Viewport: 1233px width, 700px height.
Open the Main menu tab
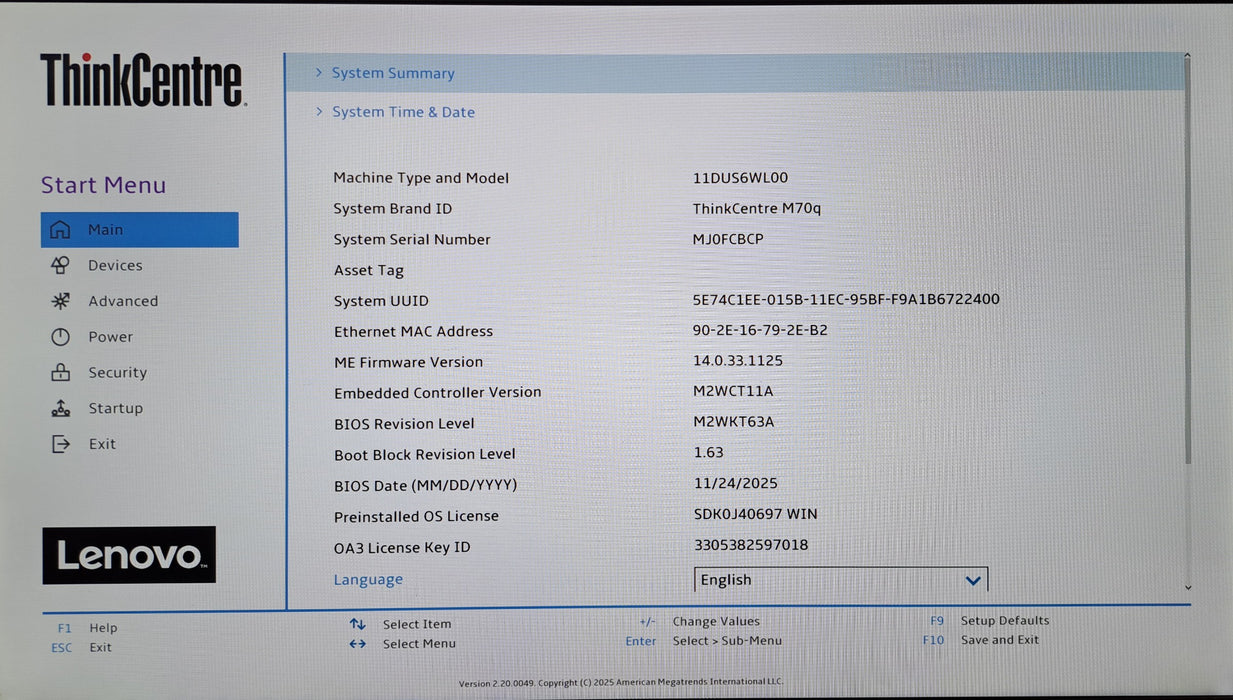(139, 230)
